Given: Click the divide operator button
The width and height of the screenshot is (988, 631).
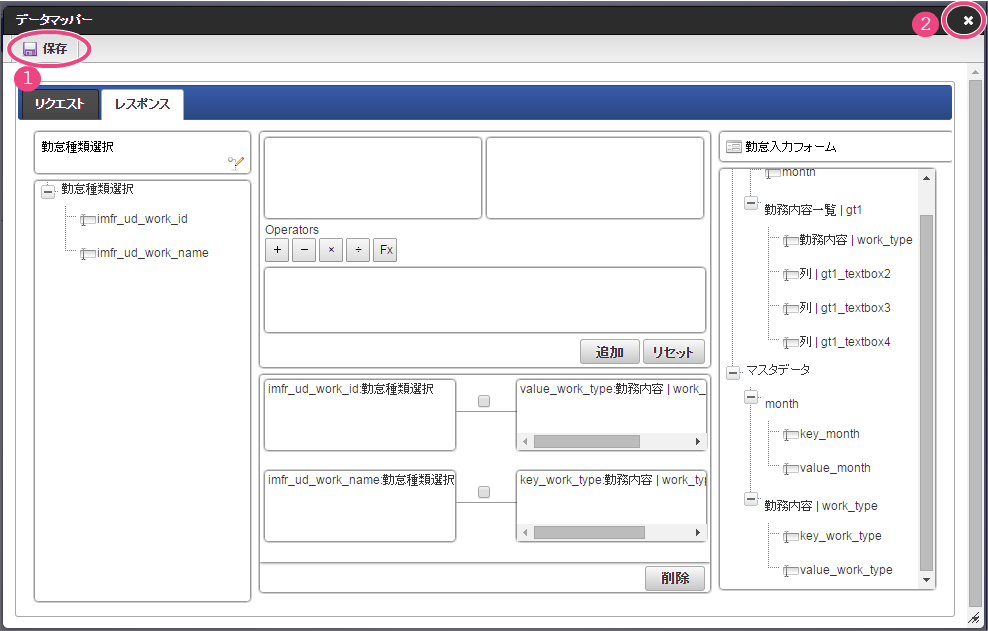Looking at the screenshot, I should coord(358,250).
